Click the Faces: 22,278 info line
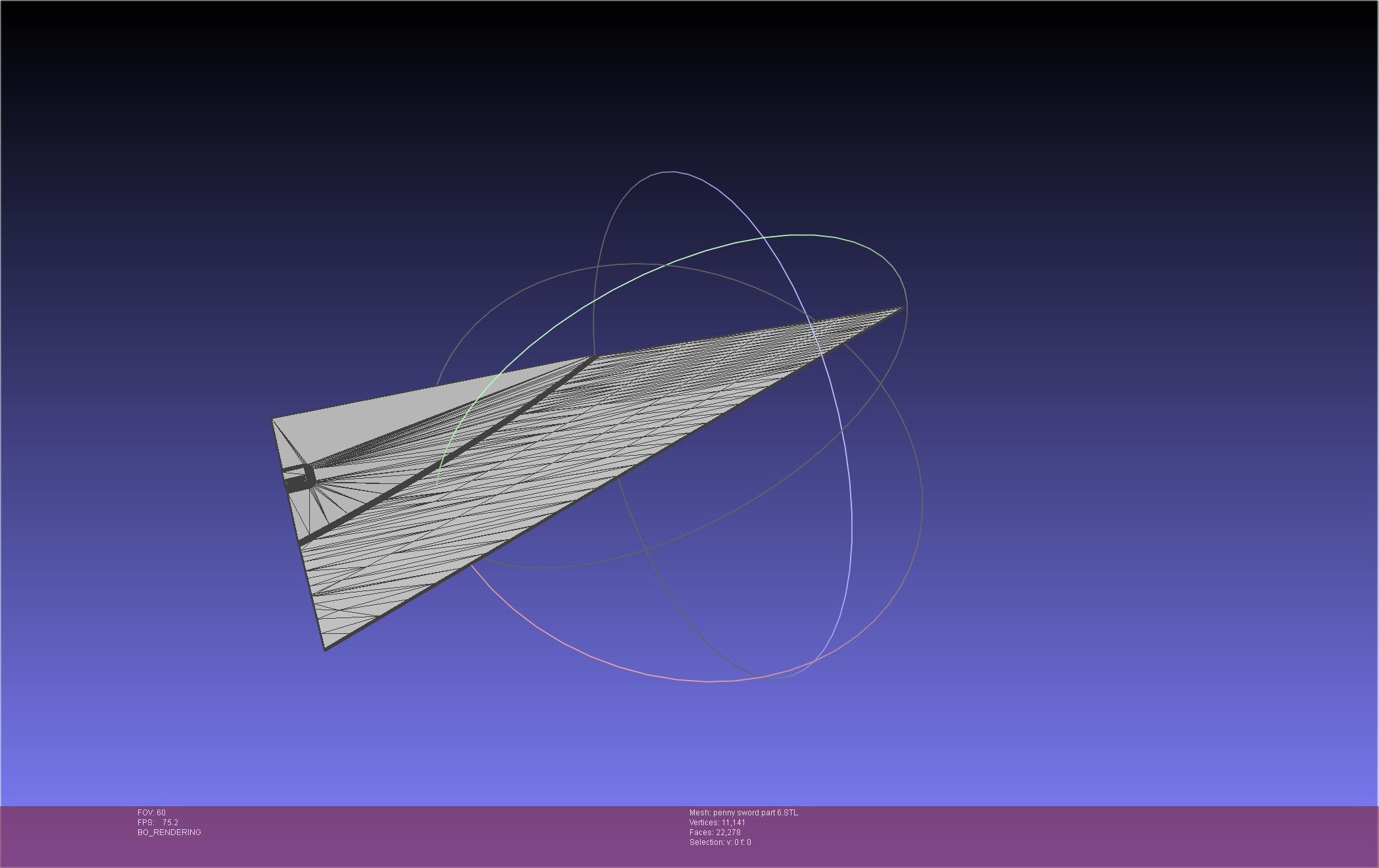Viewport: 1379px width, 868px height. [x=715, y=832]
